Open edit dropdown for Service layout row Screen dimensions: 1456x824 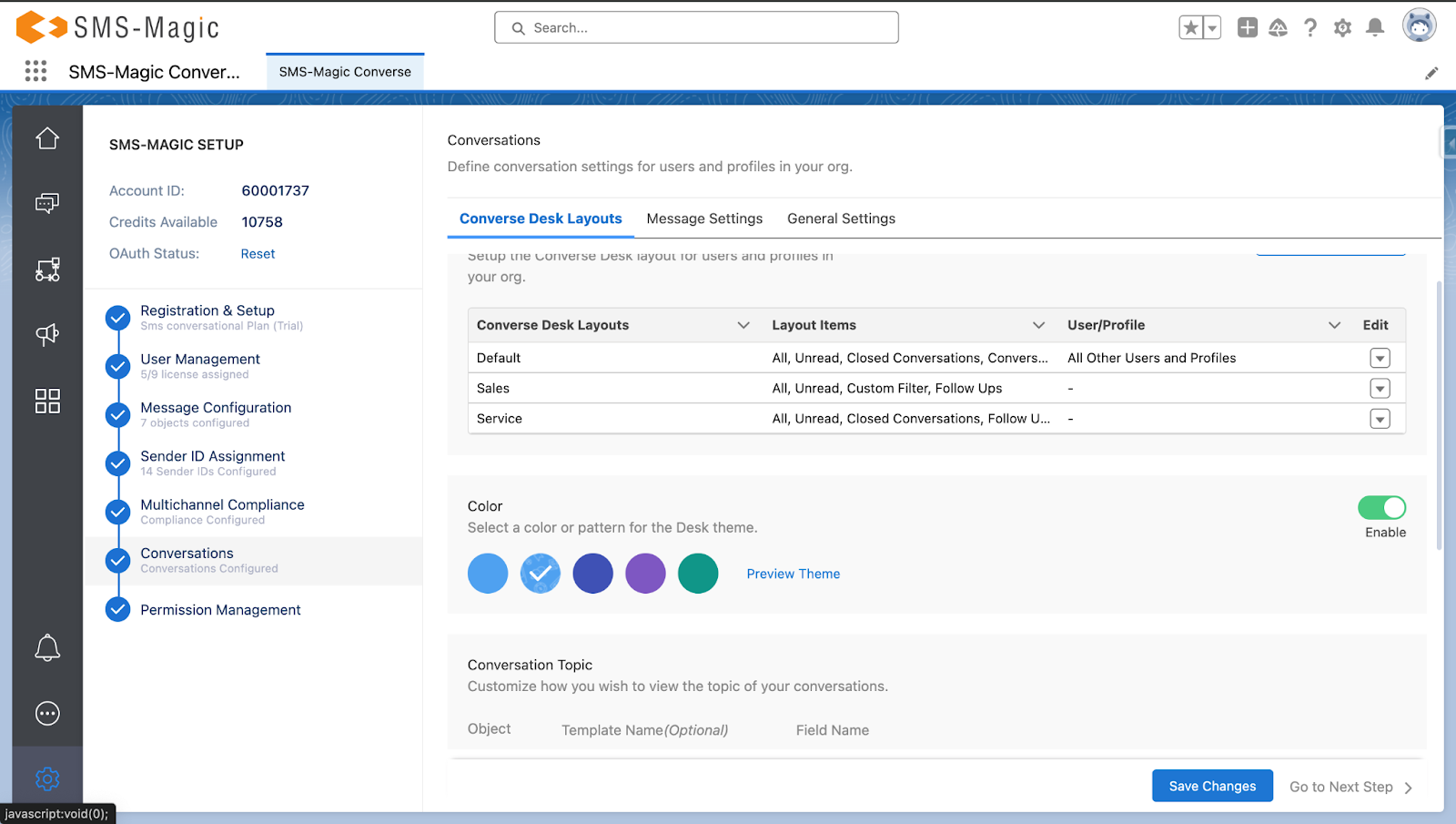[1380, 419]
